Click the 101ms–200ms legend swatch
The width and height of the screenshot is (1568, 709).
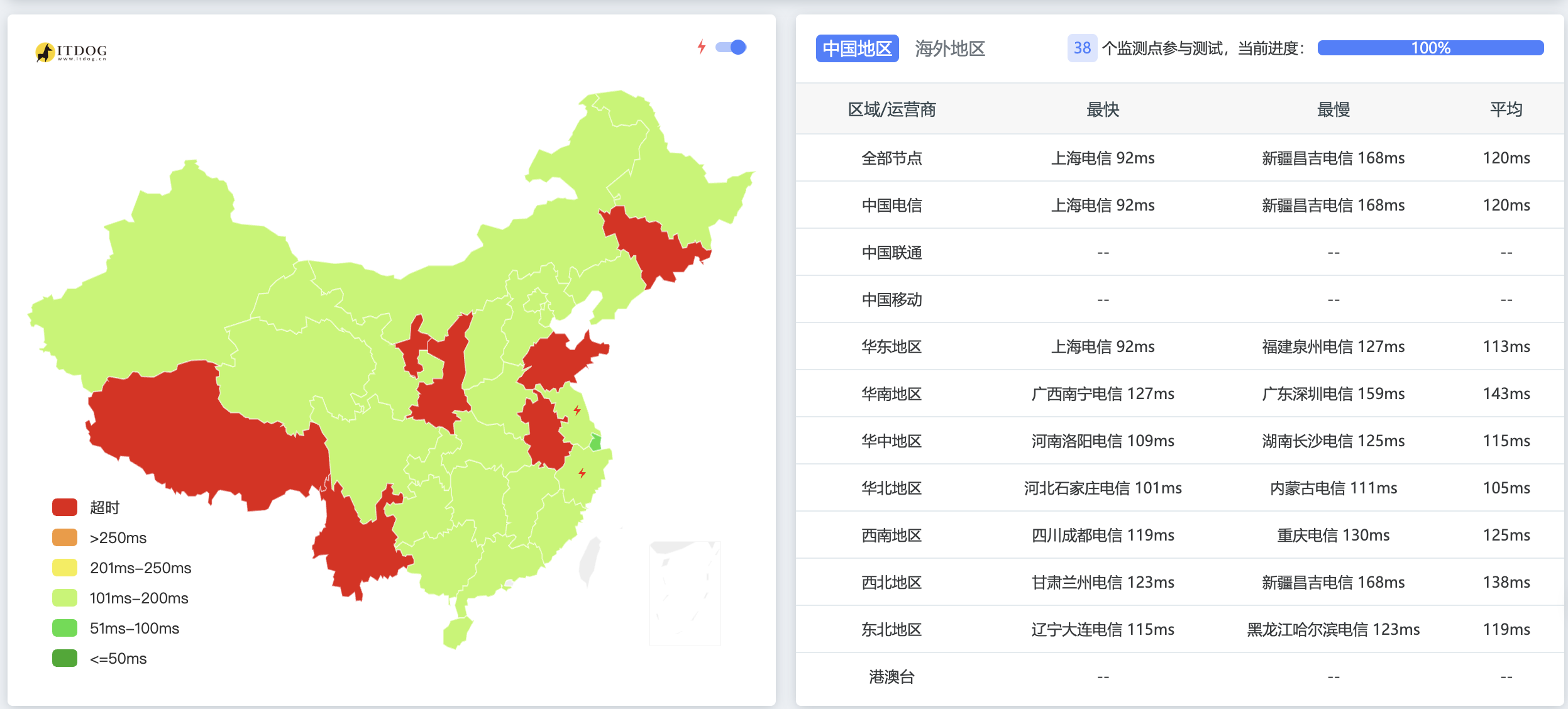(x=65, y=598)
